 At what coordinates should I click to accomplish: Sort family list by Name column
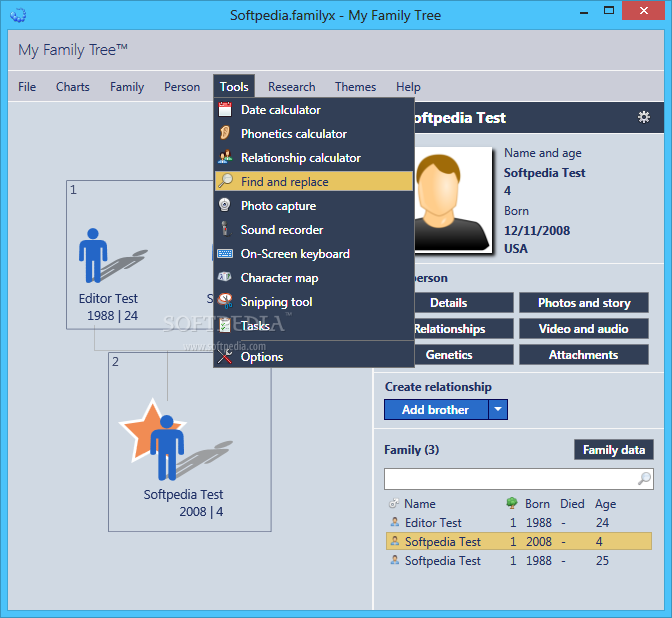click(x=420, y=504)
